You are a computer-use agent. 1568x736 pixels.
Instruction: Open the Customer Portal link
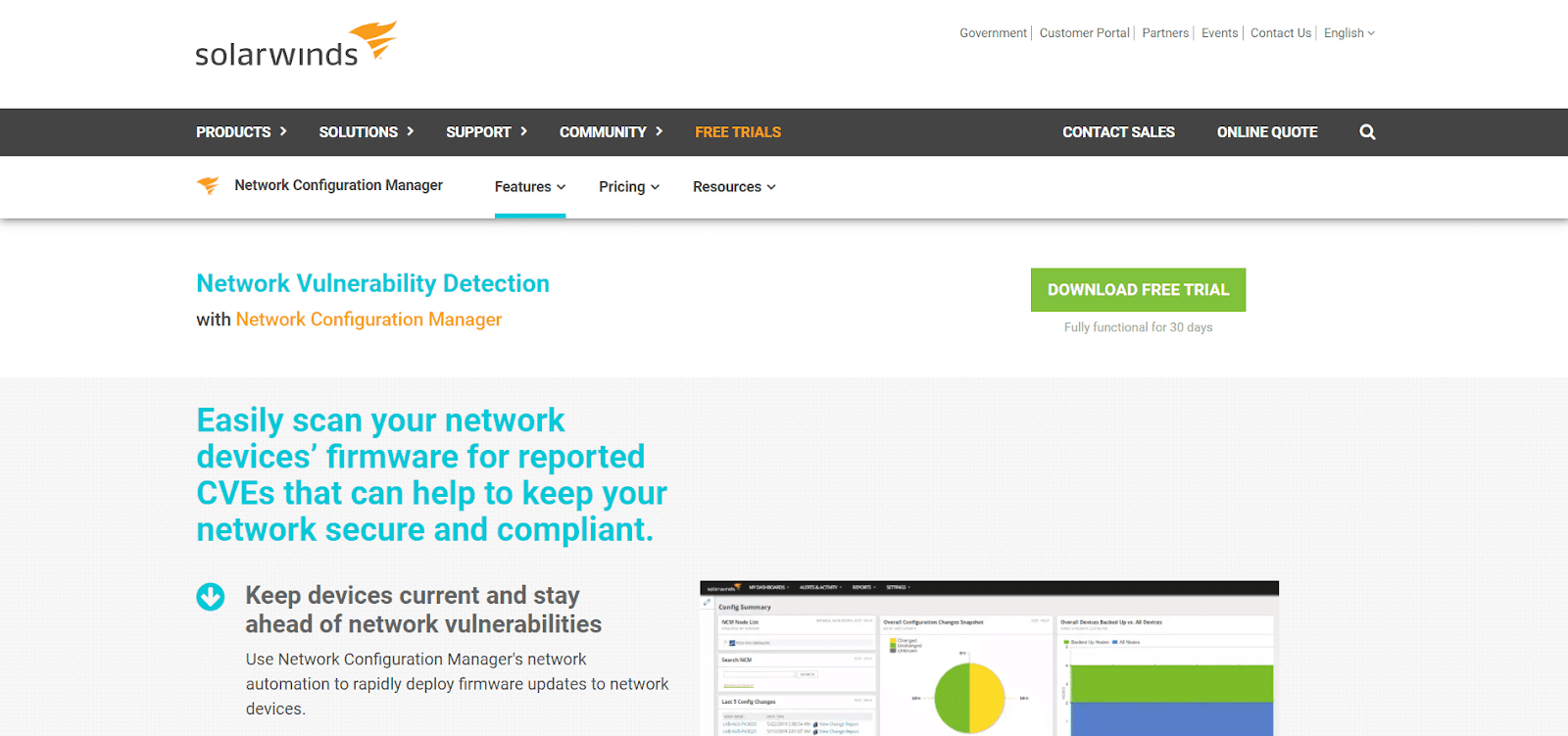click(x=1084, y=33)
